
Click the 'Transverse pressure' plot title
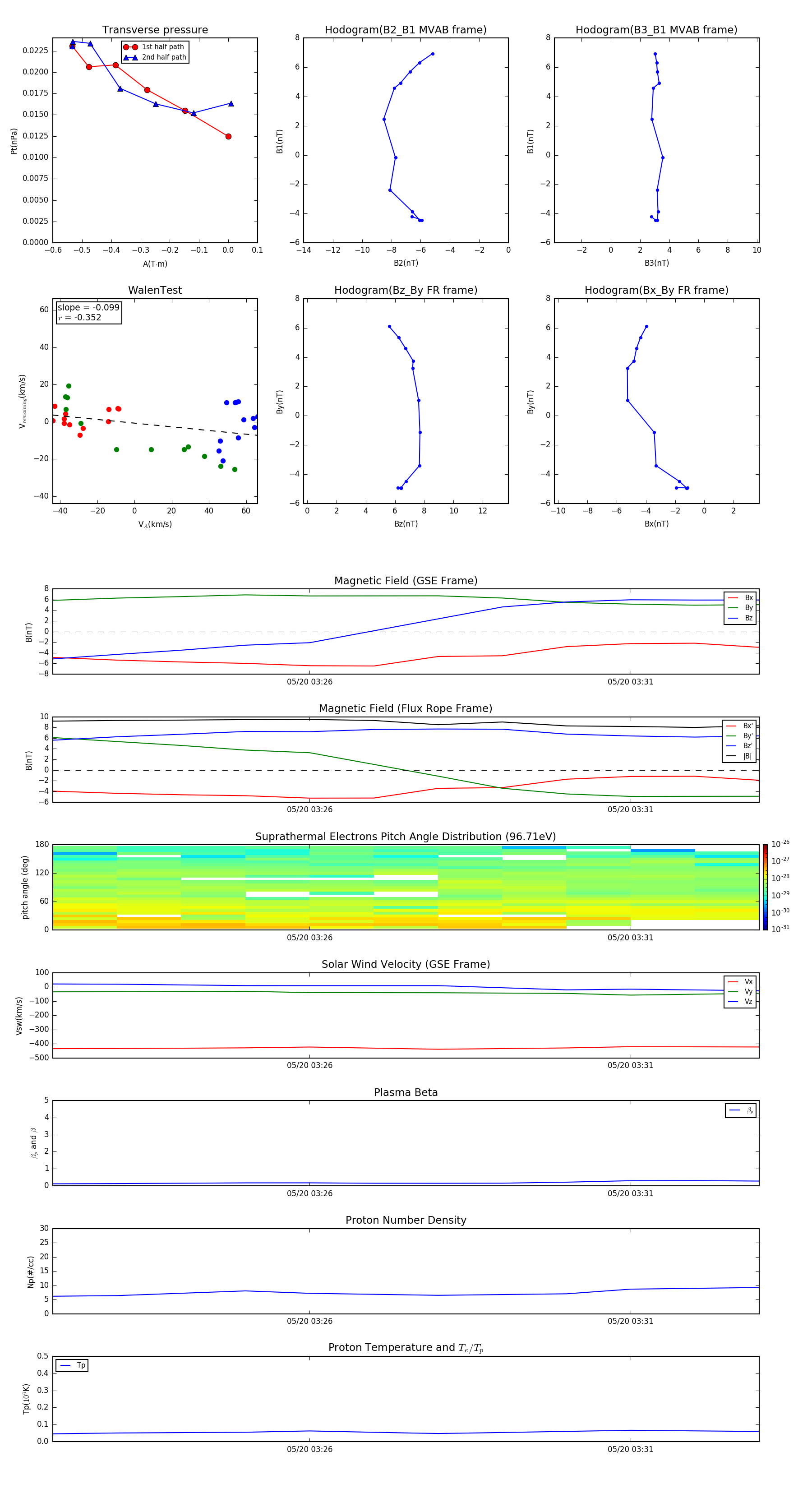155,30
